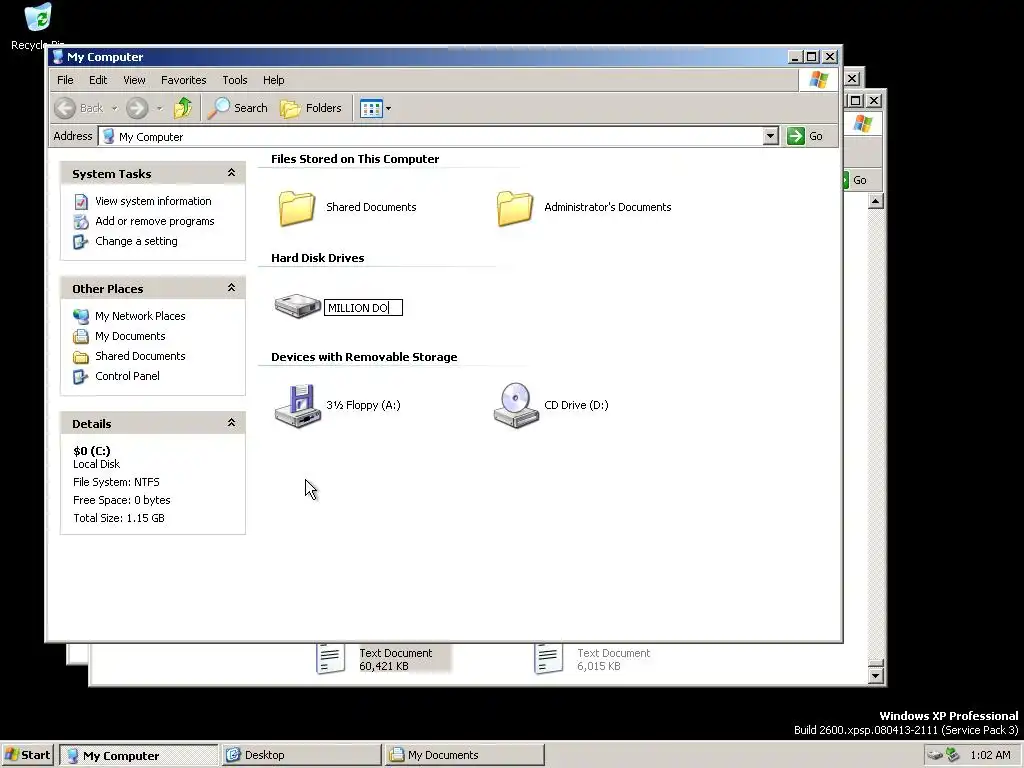Click the Files Stored on This Computer heading

click(x=355, y=159)
